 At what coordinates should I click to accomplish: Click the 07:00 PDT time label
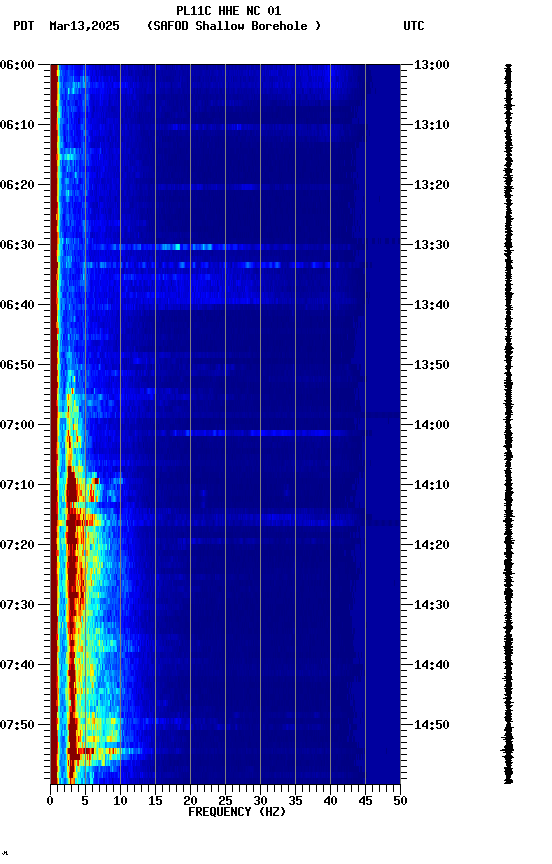click(17, 425)
